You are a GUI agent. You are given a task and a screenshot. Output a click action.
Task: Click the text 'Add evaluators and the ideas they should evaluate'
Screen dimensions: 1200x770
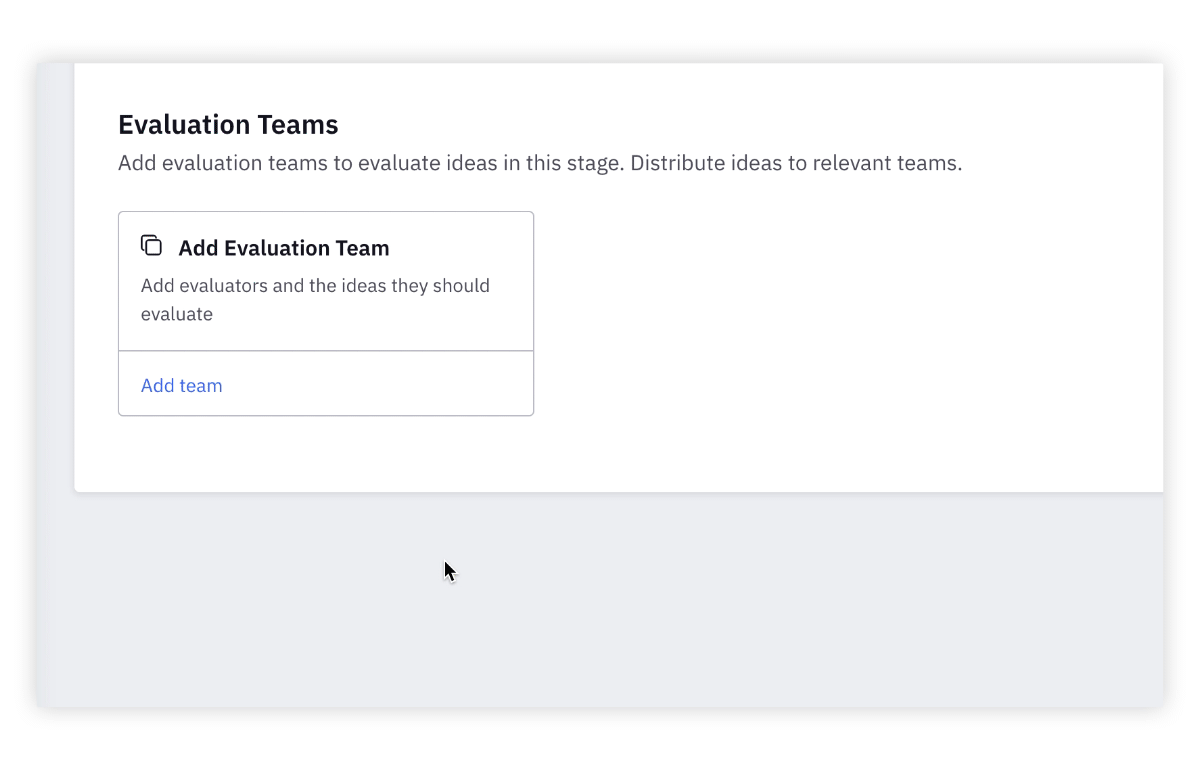[315, 300]
